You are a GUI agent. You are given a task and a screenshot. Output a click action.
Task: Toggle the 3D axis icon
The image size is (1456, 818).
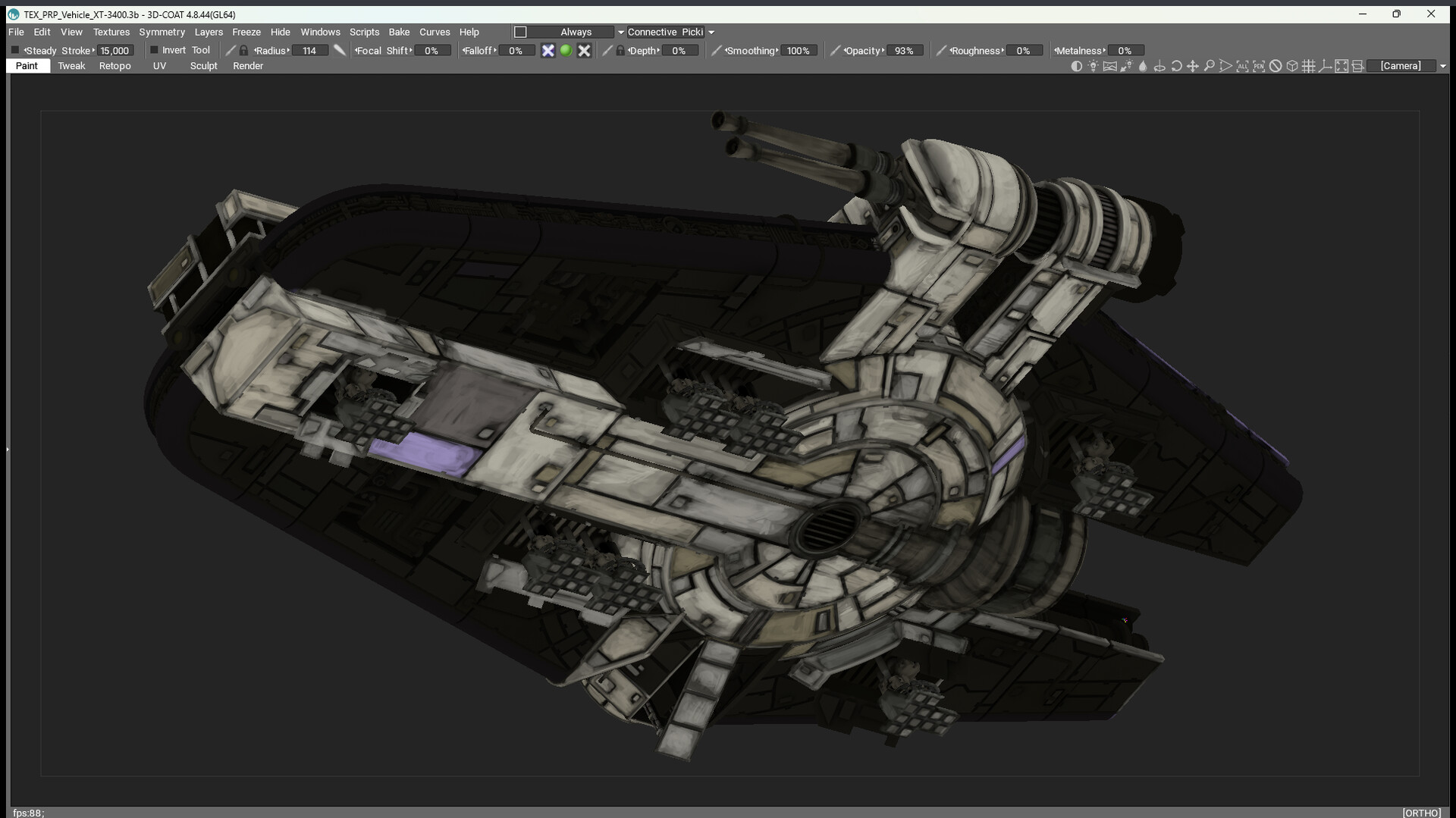1325,66
